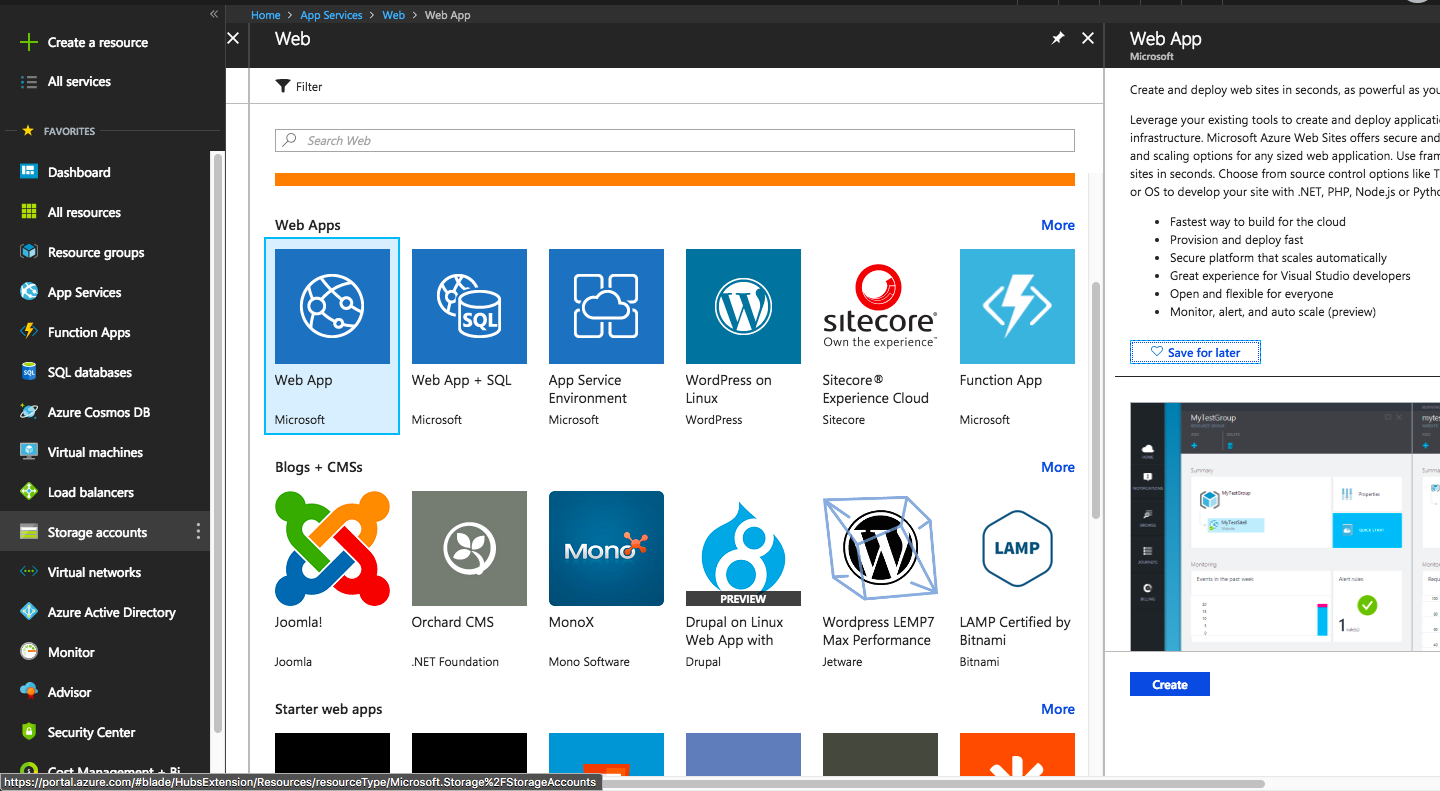Select the MonoX tile
This screenshot has width=1440, height=791.
coord(606,578)
